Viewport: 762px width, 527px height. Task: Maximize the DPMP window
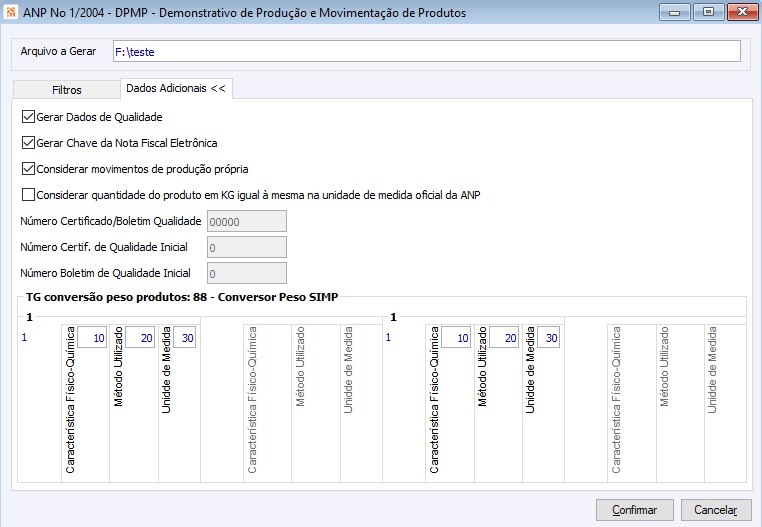(x=708, y=12)
